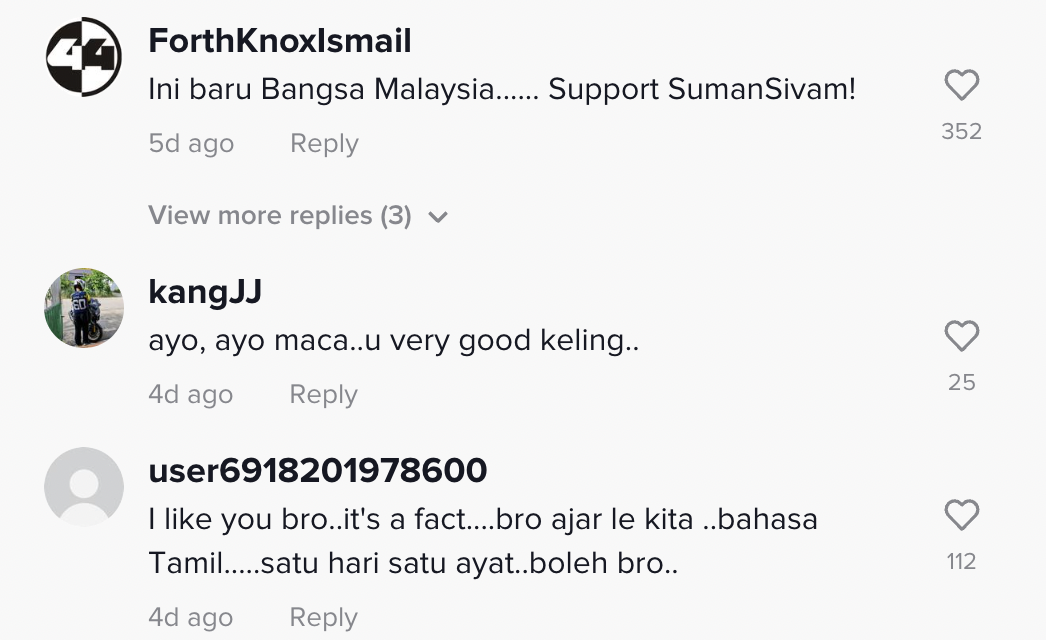Open kangJJ's motorcycle profile photo
Viewport: 1046px width, 640px height.
coord(84,308)
